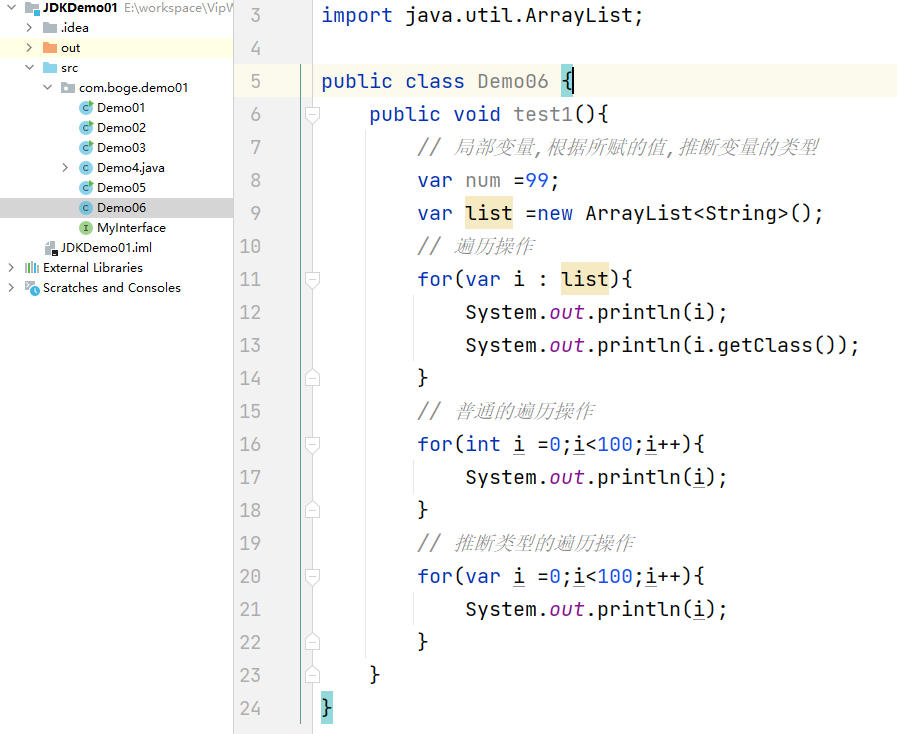Click 'int' keyword on line 16

[x=483, y=444]
